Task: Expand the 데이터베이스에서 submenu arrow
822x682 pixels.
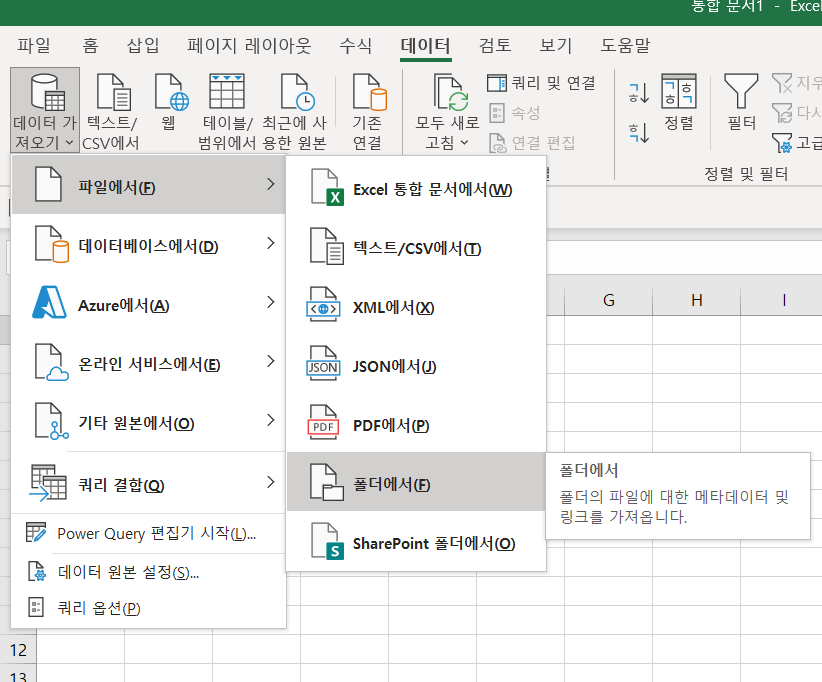Action: point(271,243)
